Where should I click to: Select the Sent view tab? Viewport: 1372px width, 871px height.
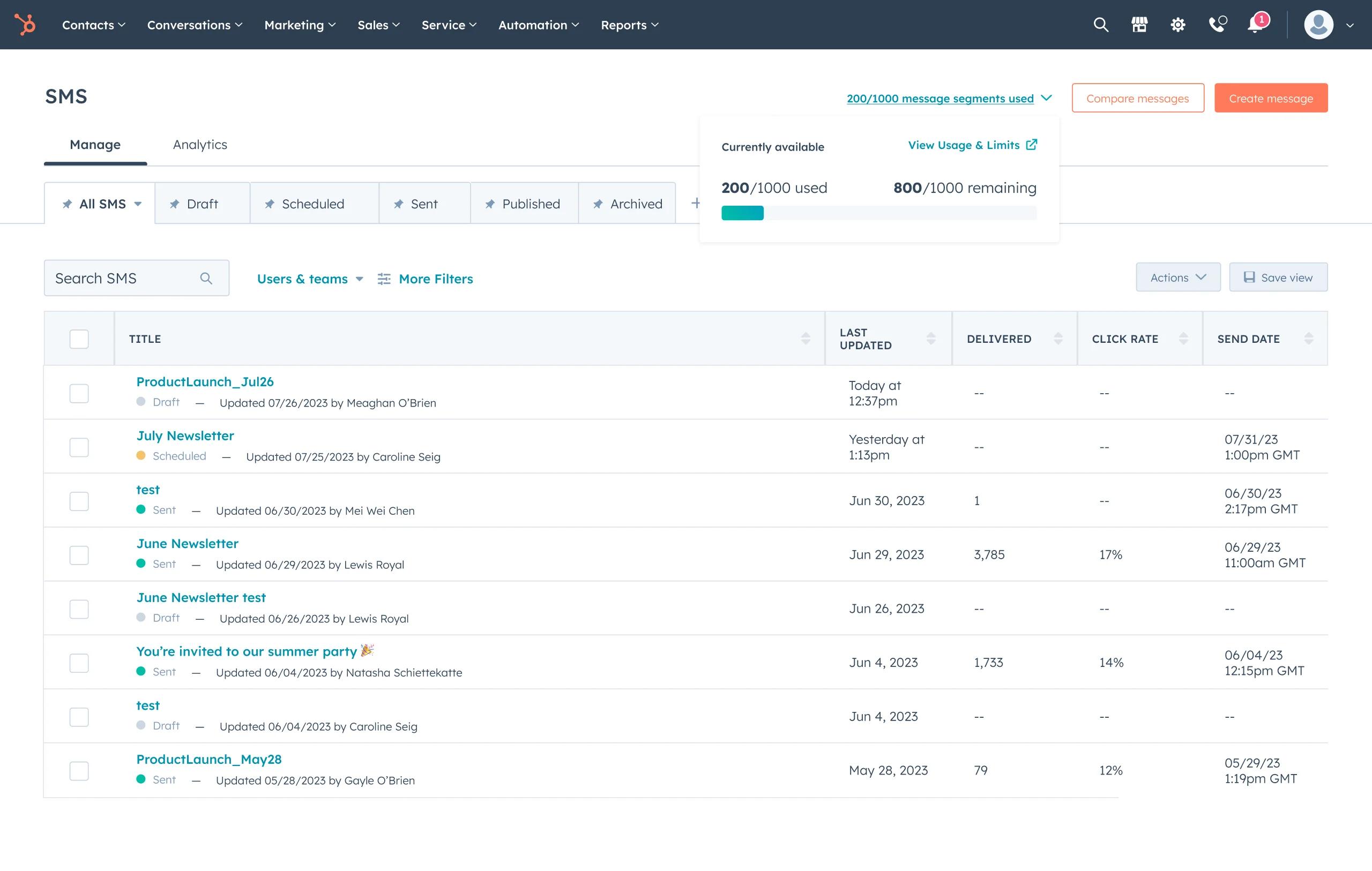coord(424,204)
